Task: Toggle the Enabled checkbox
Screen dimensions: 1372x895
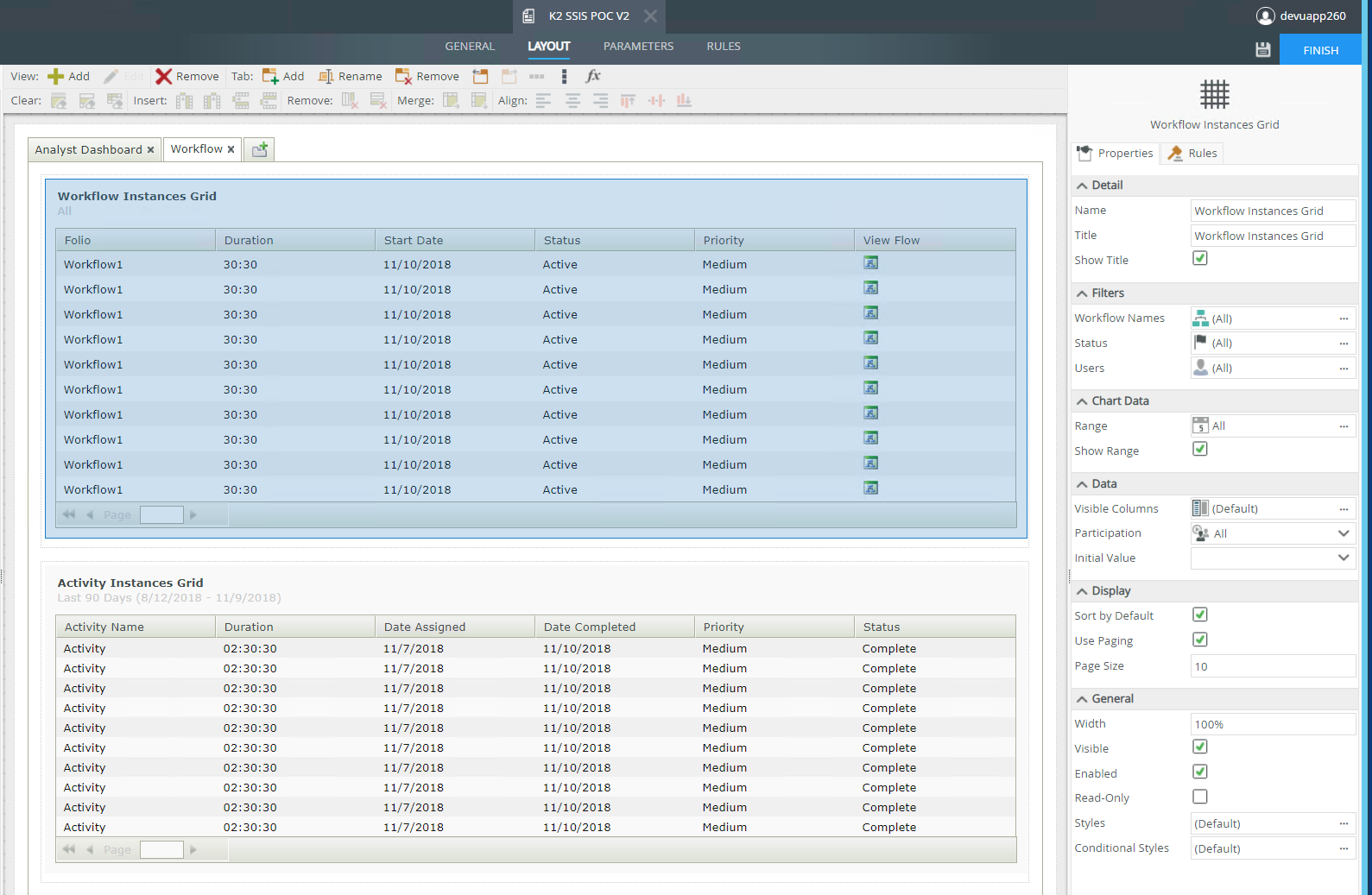Action: 1200,772
